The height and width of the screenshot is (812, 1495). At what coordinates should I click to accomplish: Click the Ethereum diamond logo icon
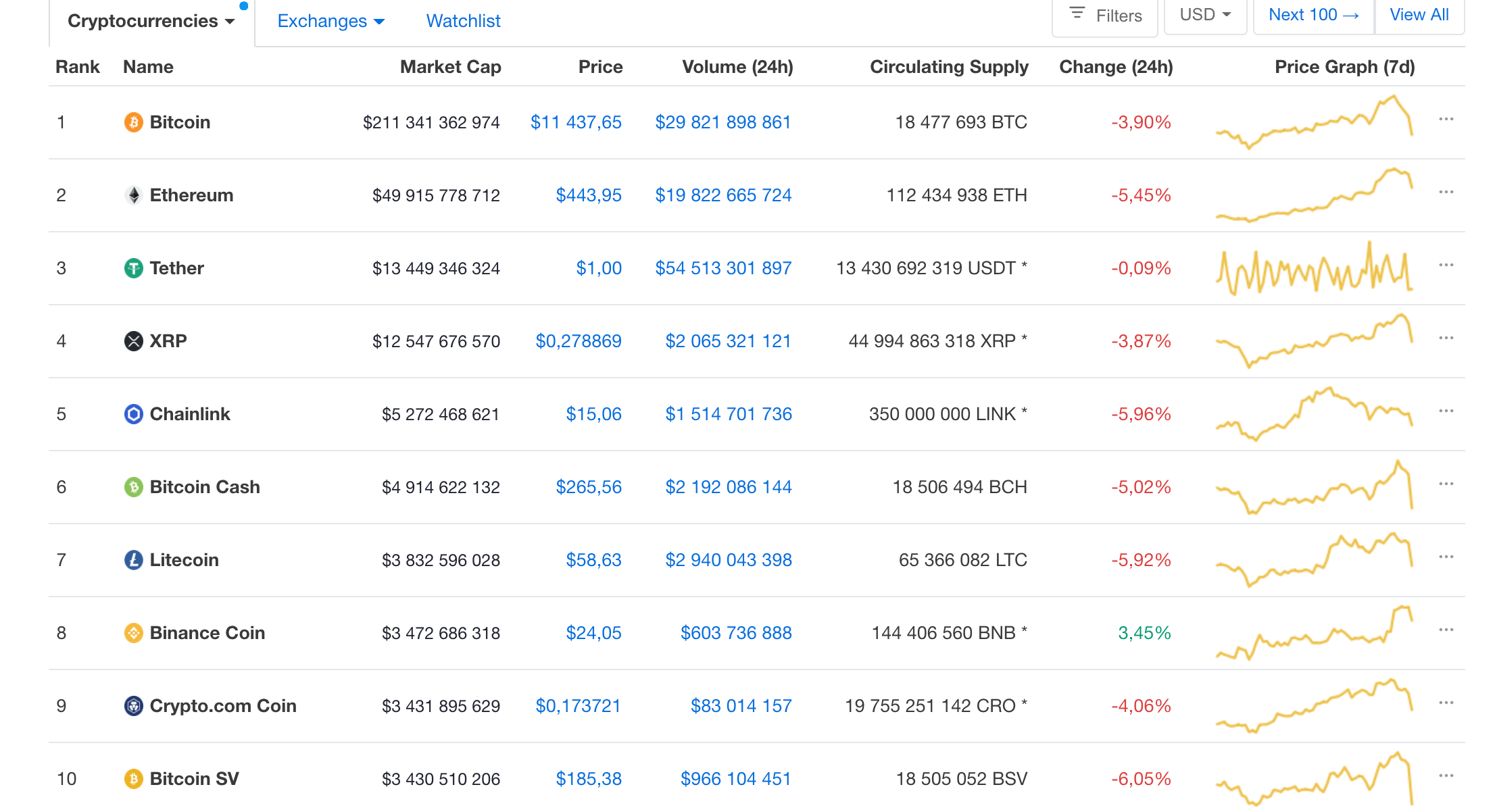[x=133, y=195]
